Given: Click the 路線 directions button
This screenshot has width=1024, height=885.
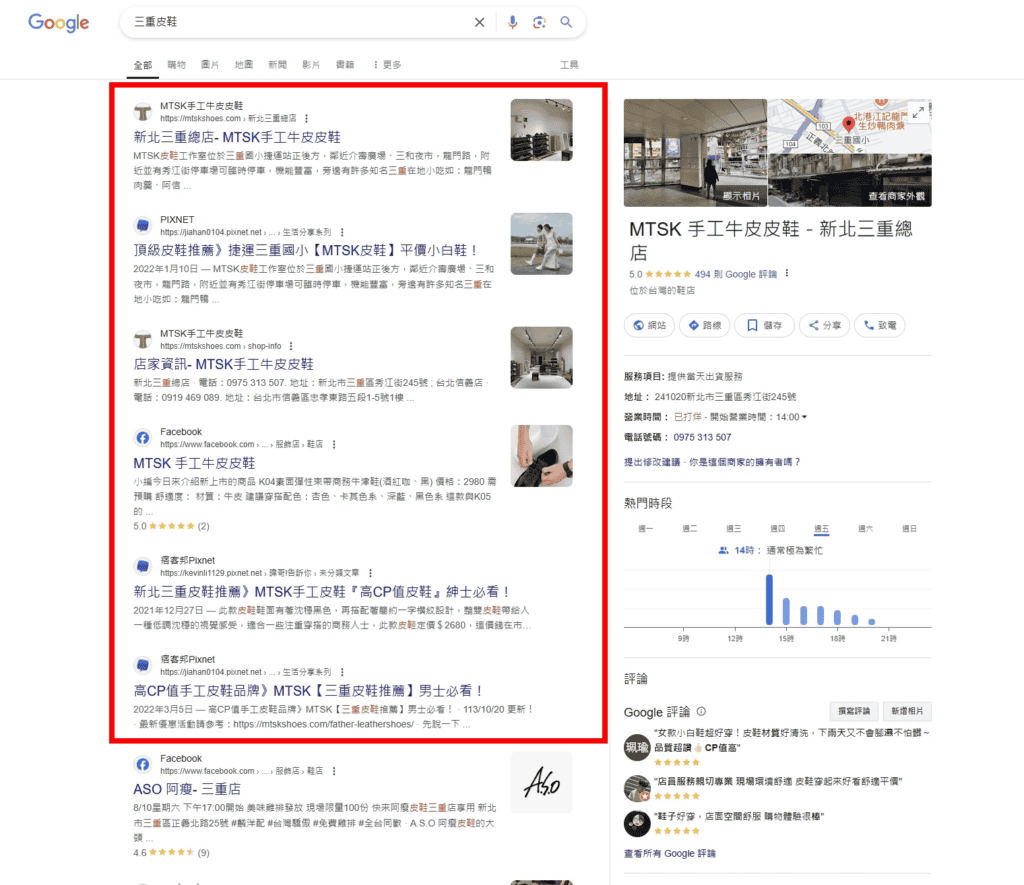Looking at the screenshot, I should click(x=705, y=325).
